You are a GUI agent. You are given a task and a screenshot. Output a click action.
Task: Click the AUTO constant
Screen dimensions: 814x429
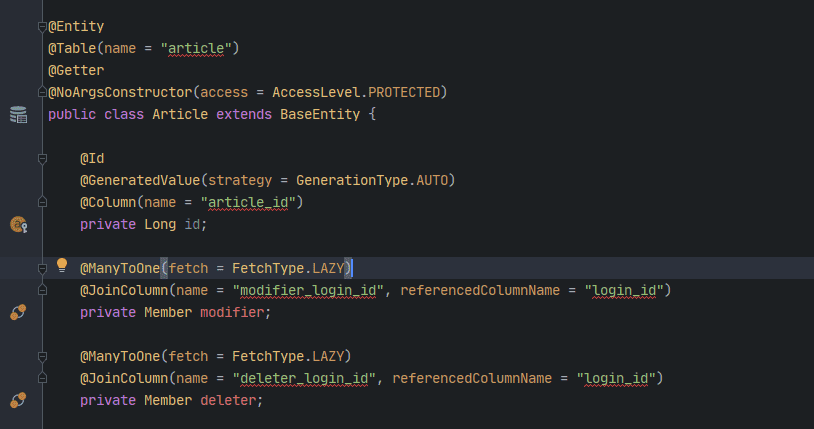432,180
